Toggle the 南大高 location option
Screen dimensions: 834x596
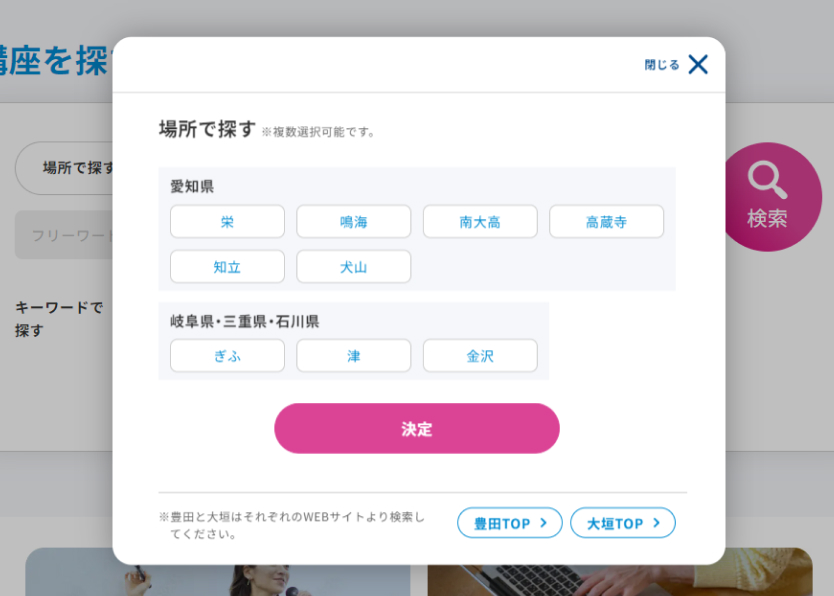480,222
